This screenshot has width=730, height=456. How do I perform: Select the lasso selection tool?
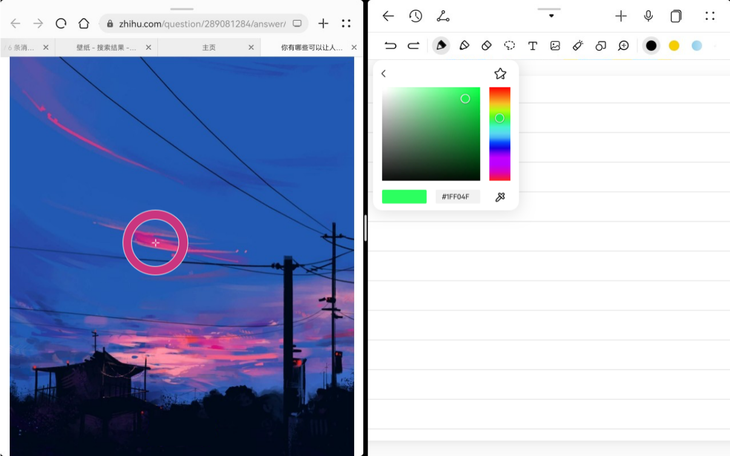509,45
